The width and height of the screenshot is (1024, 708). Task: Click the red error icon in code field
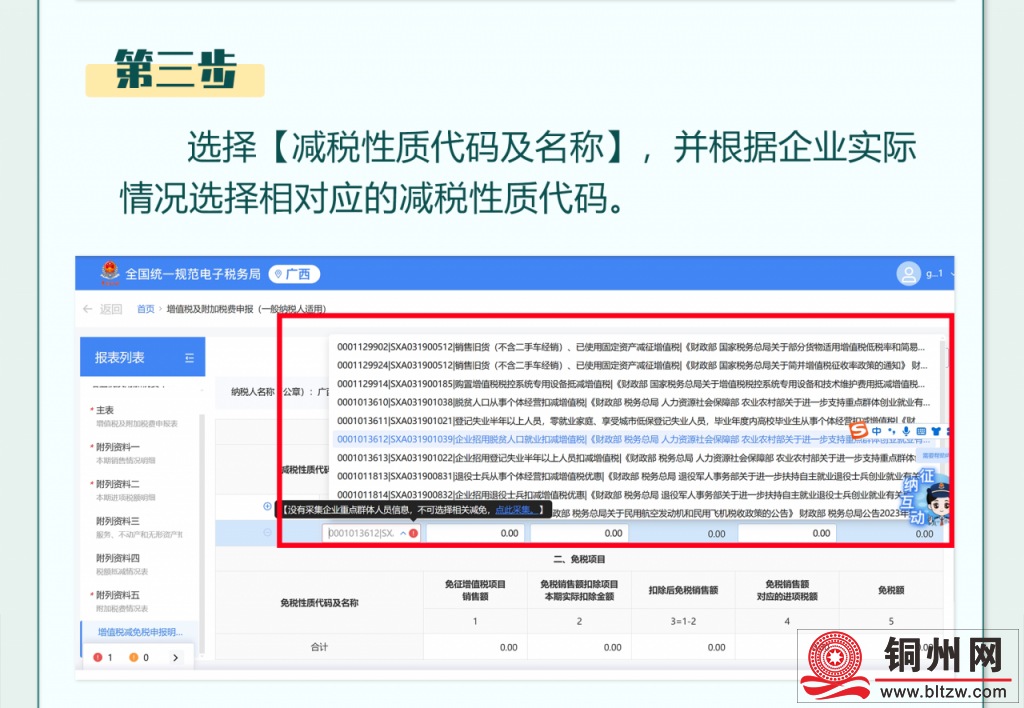pos(413,533)
